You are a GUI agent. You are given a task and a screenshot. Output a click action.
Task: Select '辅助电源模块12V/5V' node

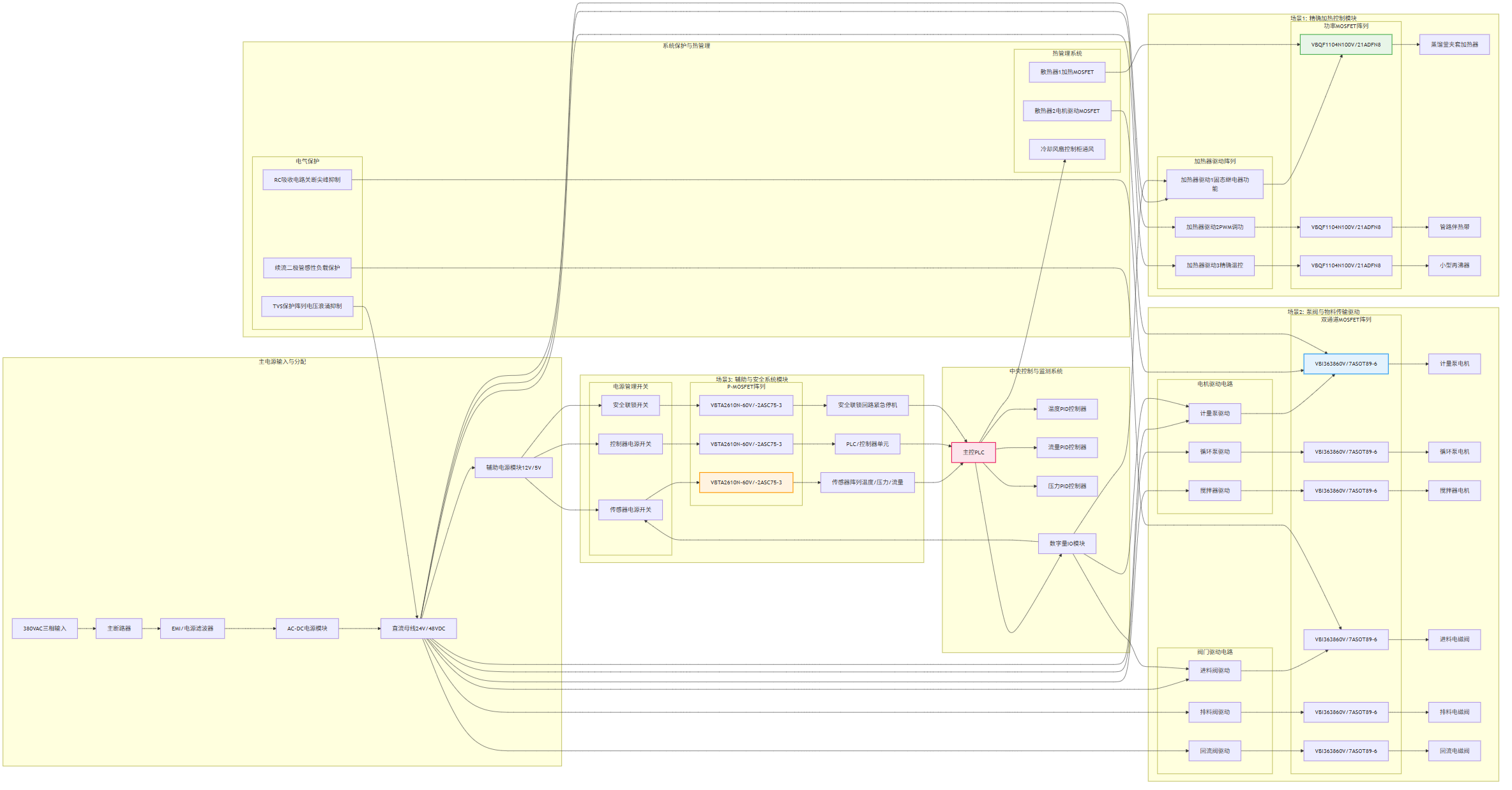click(x=513, y=468)
